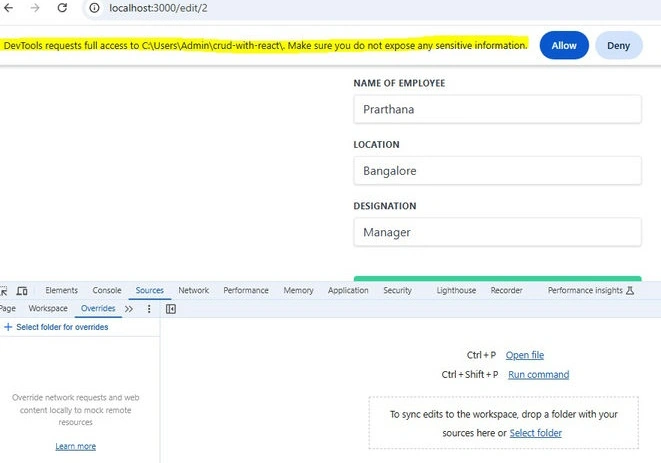
Task: Go forward with the browser forward arrow
Action: click(x=35, y=8)
